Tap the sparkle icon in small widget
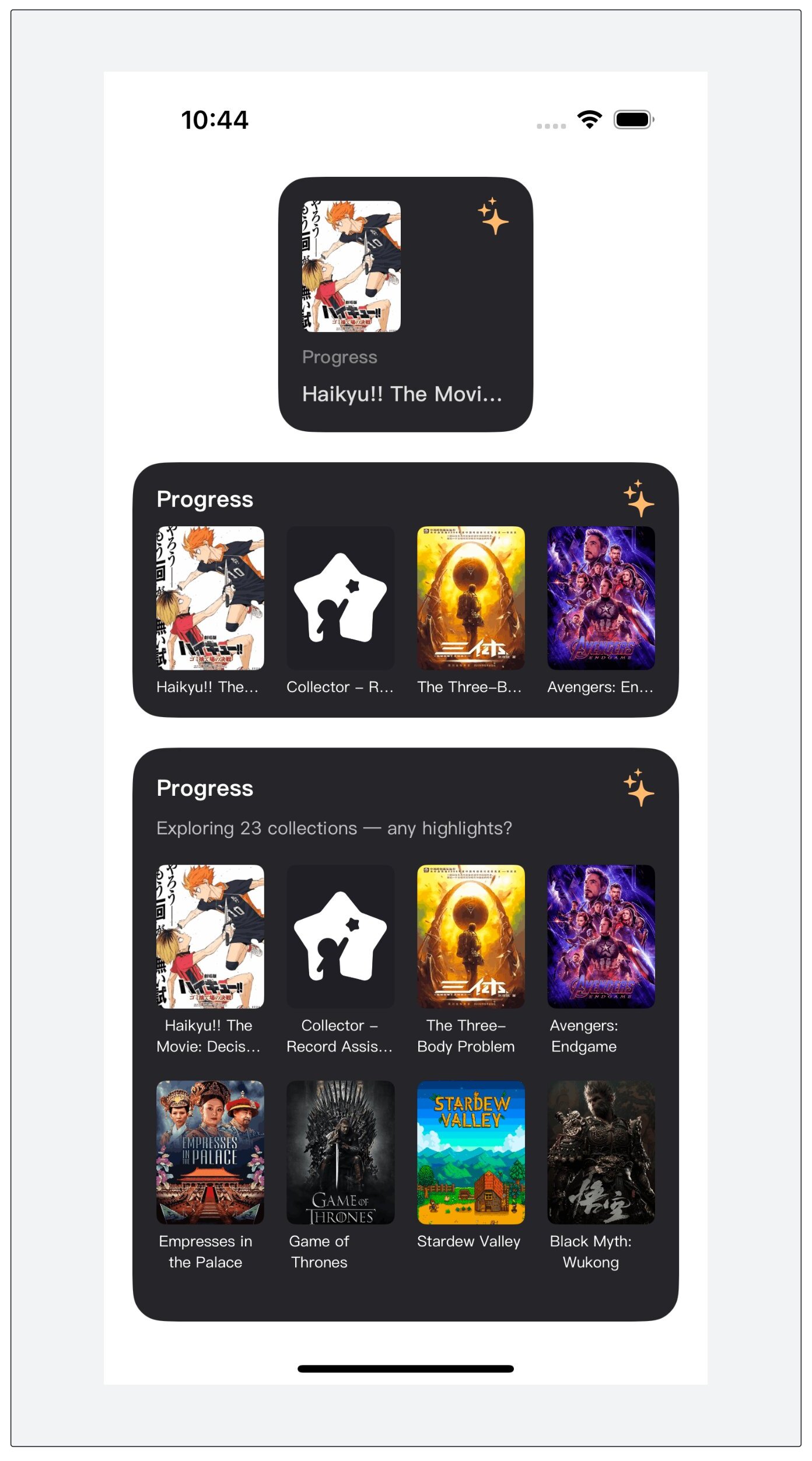812x1461 pixels. pos(494,216)
